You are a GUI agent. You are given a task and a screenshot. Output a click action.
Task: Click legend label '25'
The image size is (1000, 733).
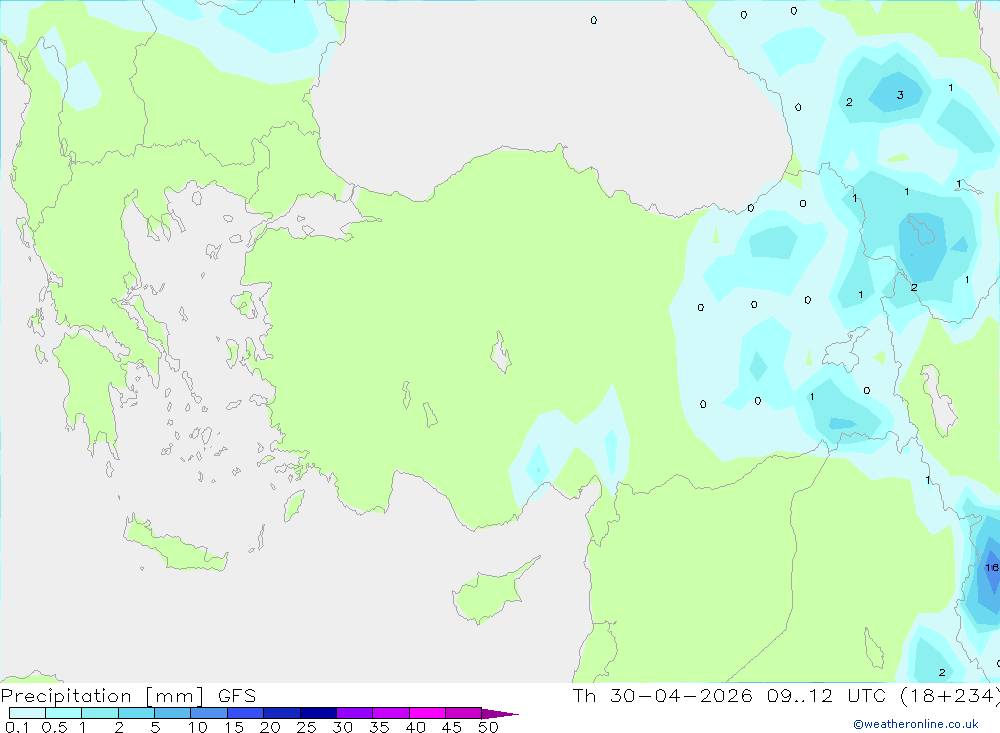(x=307, y=727)
